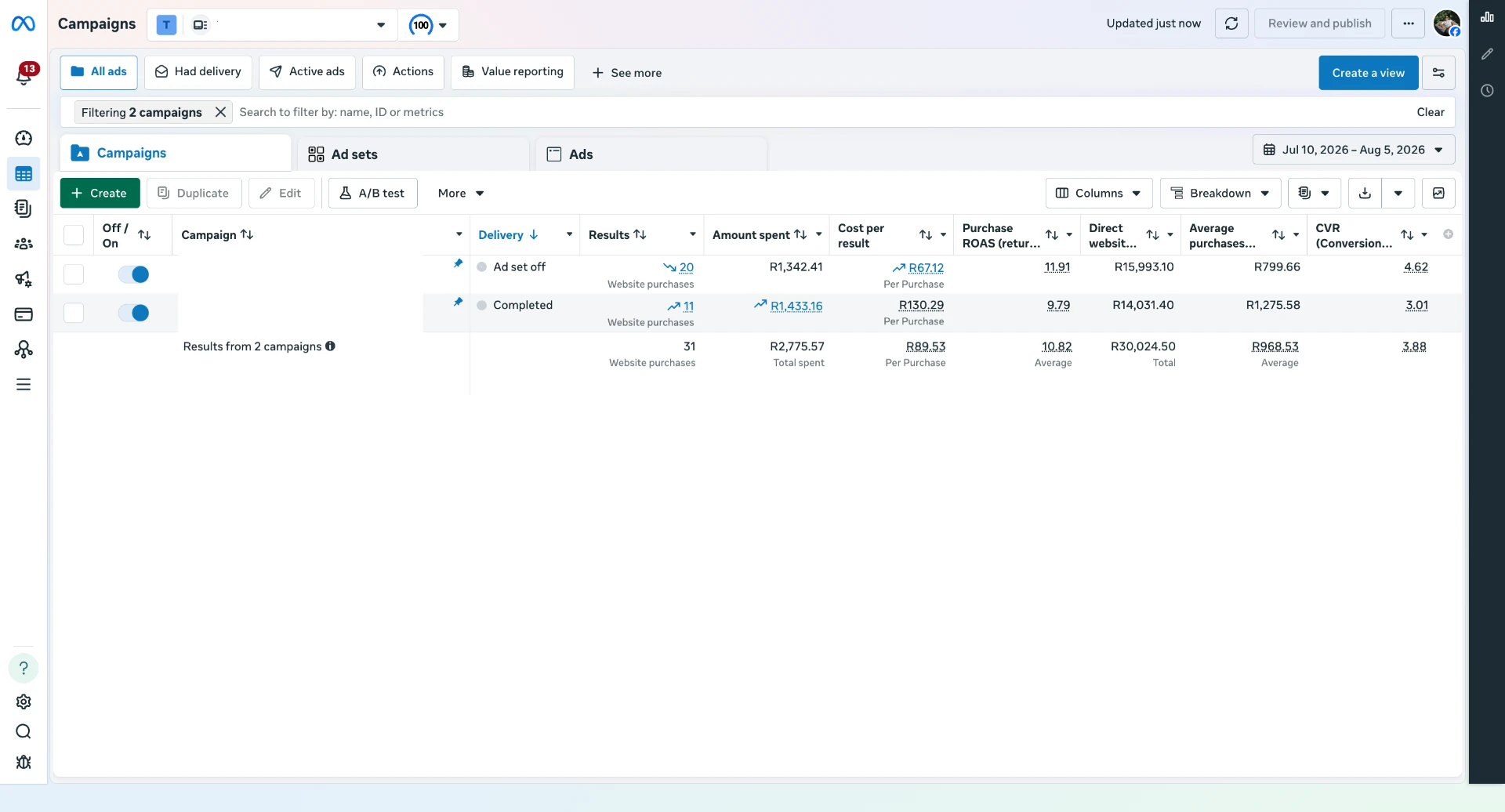
Task: Select the checkbox for the Completed campaign
Action: [x=74, y=313]
